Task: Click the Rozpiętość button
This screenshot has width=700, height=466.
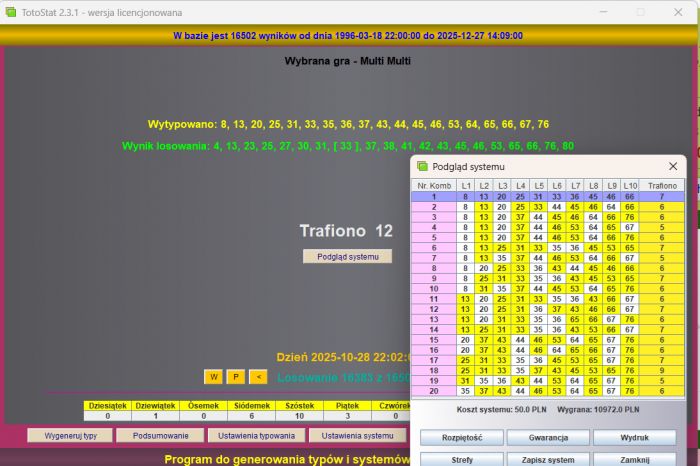Action: point(462,438)
